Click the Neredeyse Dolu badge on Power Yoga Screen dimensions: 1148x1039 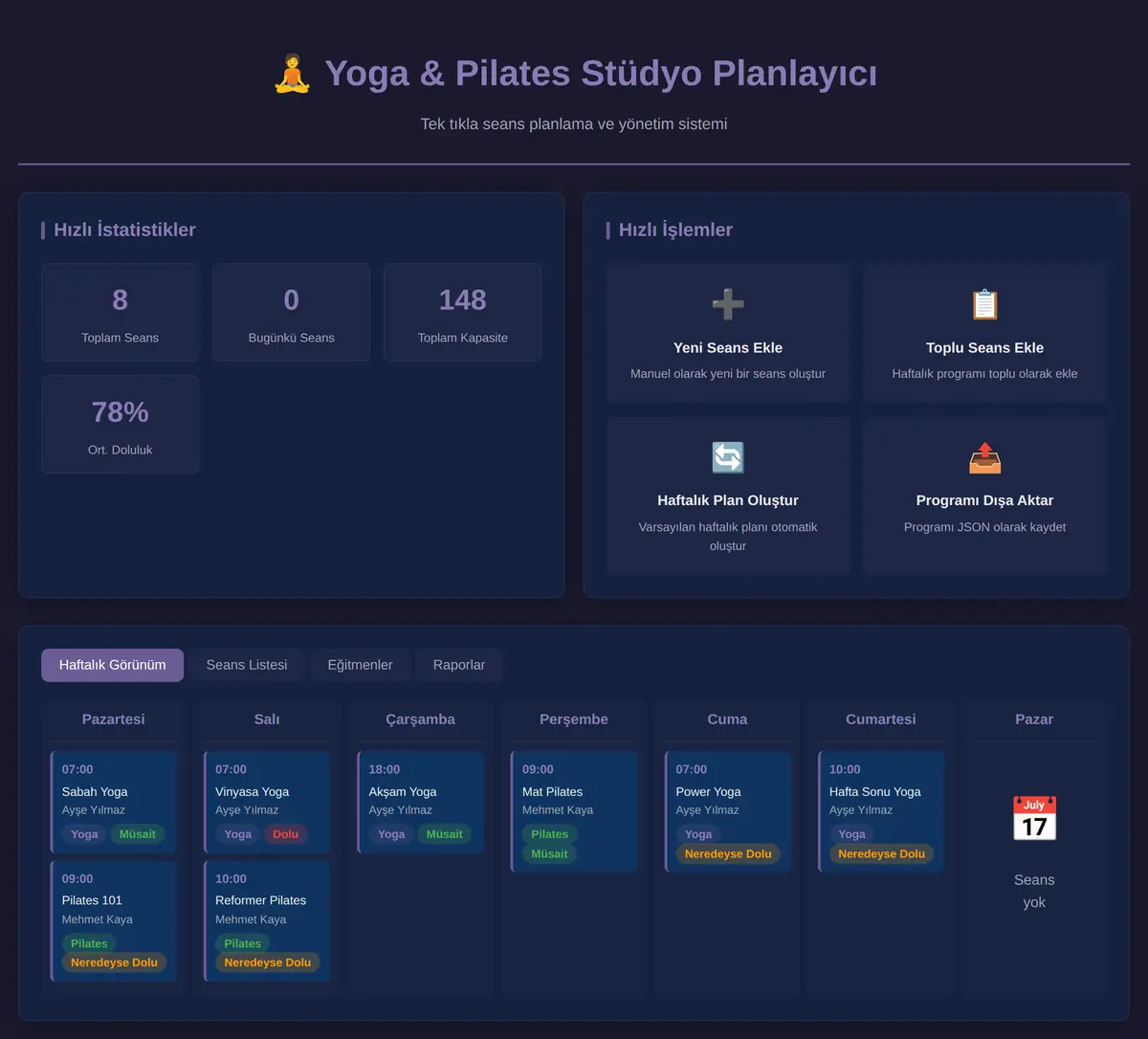(x=728, y=853)
